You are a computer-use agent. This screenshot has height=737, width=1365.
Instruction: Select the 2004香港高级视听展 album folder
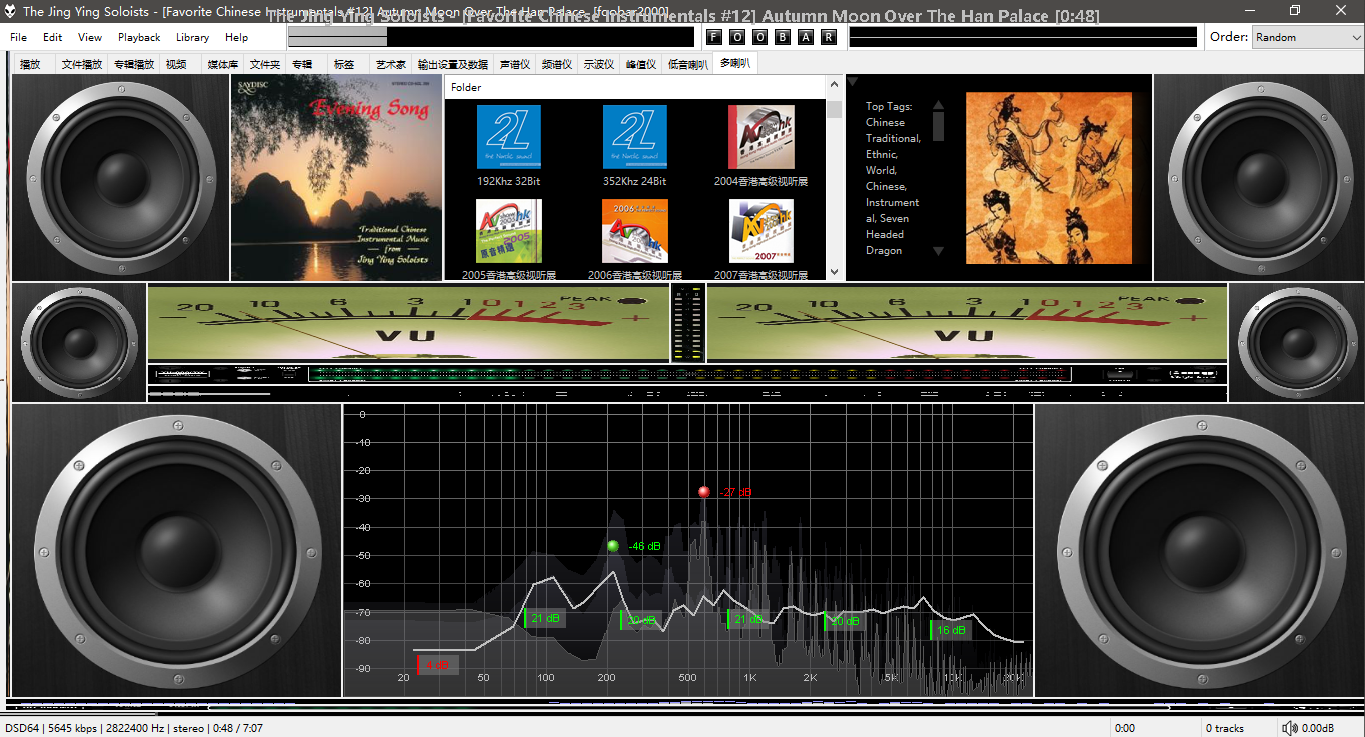click(x=760, y=137)
